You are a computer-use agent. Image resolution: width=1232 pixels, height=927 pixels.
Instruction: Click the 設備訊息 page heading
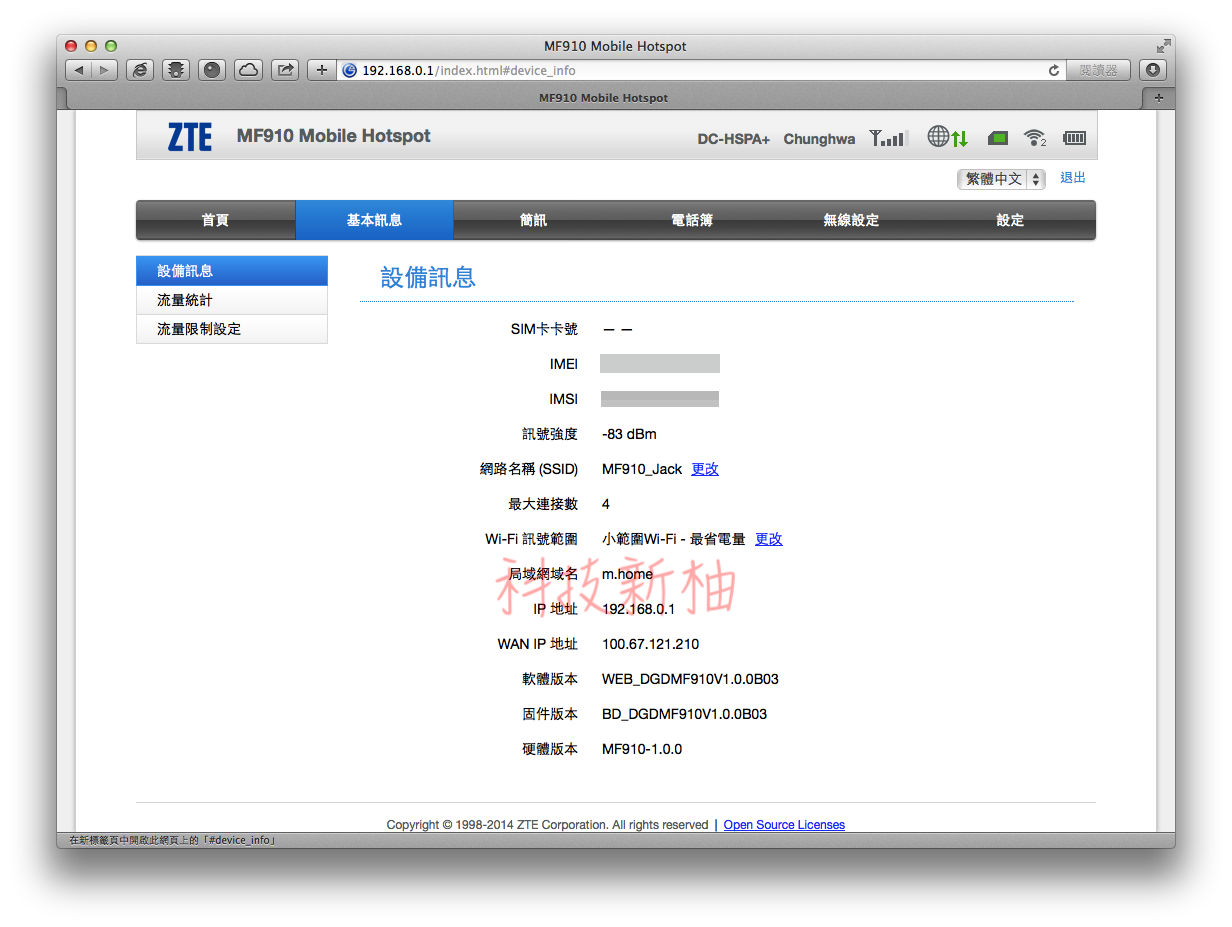click(x=428, y=278)
